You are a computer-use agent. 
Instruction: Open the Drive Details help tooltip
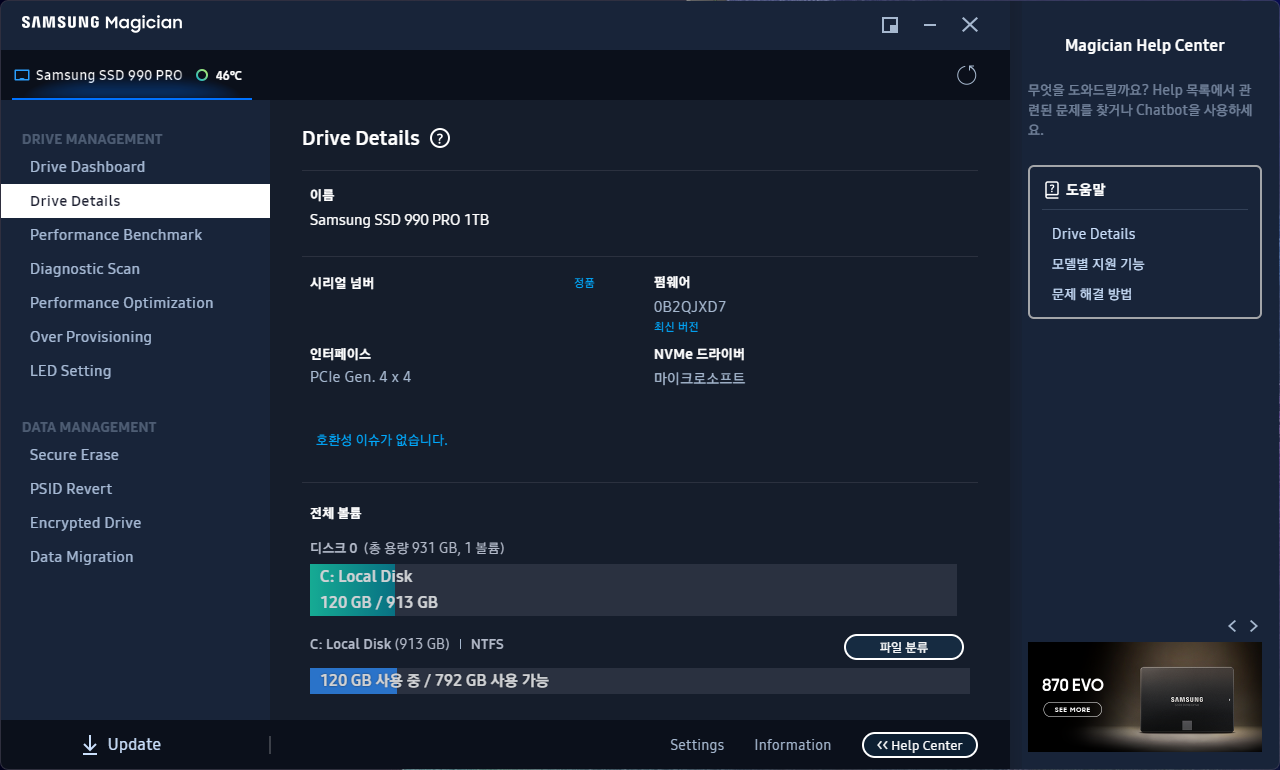[x=440, y=139]
